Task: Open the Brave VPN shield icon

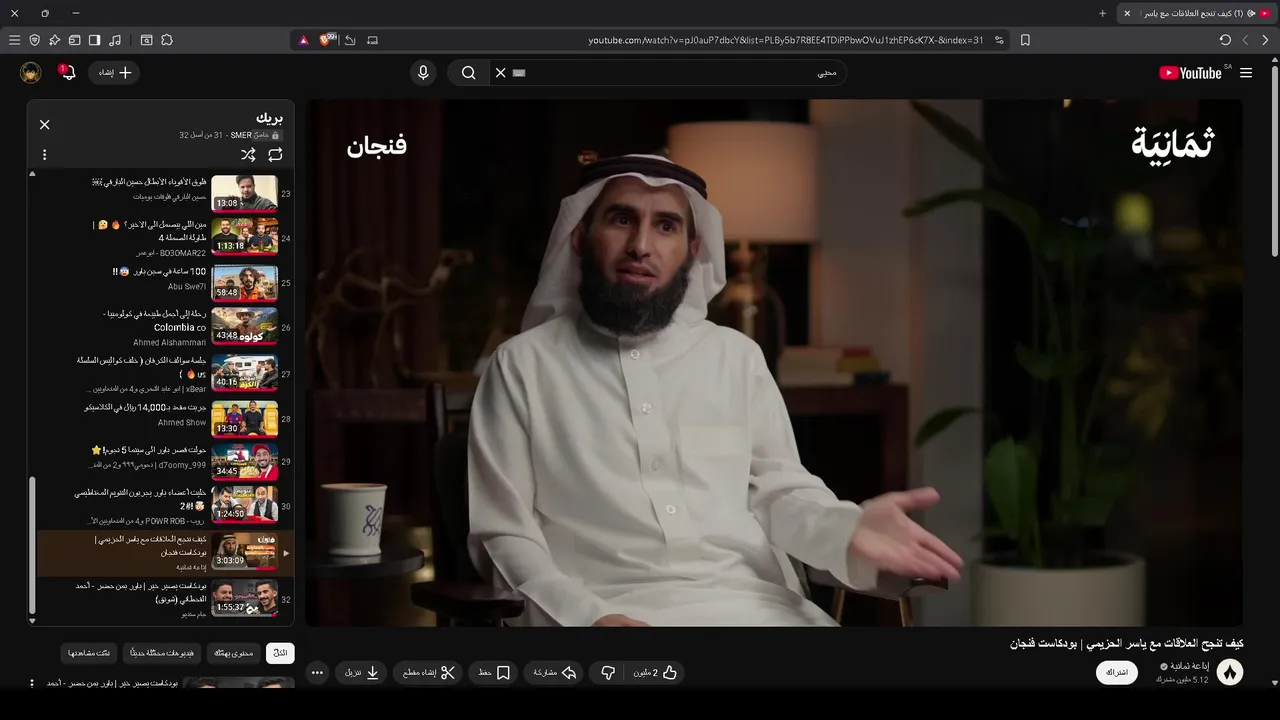Action: (35, 40)
